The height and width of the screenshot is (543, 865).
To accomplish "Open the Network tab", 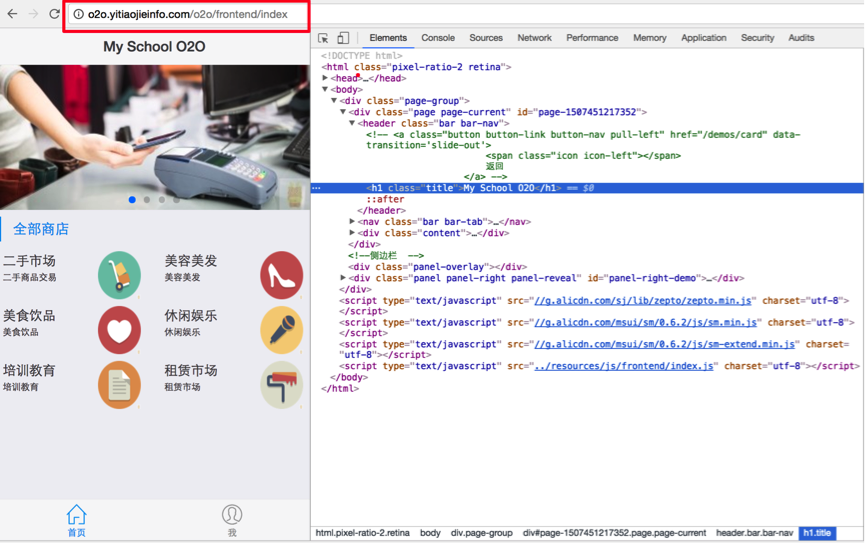I will pyautogui.click(x=535, y=38).
